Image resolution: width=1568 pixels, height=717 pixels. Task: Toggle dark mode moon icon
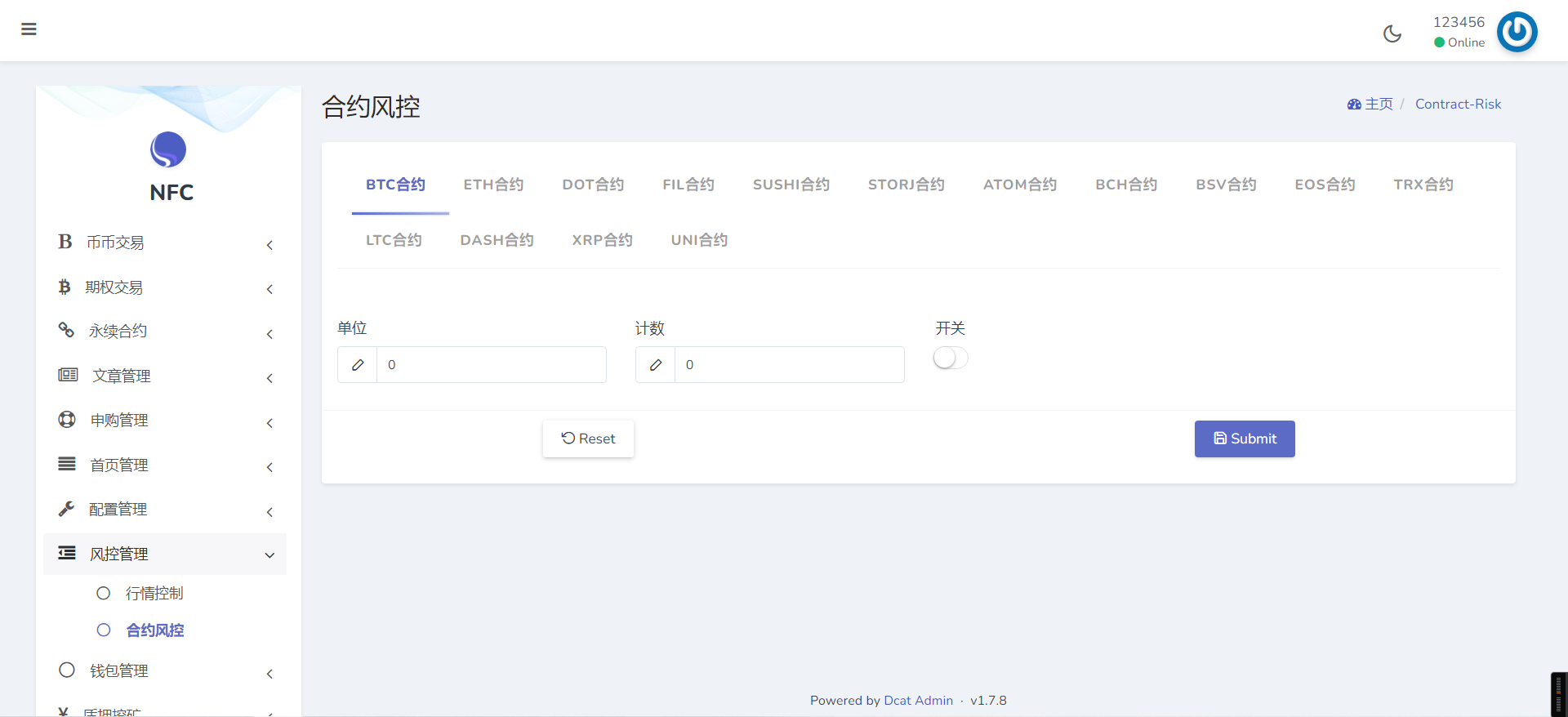pyautogui.click(x=1392, y=33)
